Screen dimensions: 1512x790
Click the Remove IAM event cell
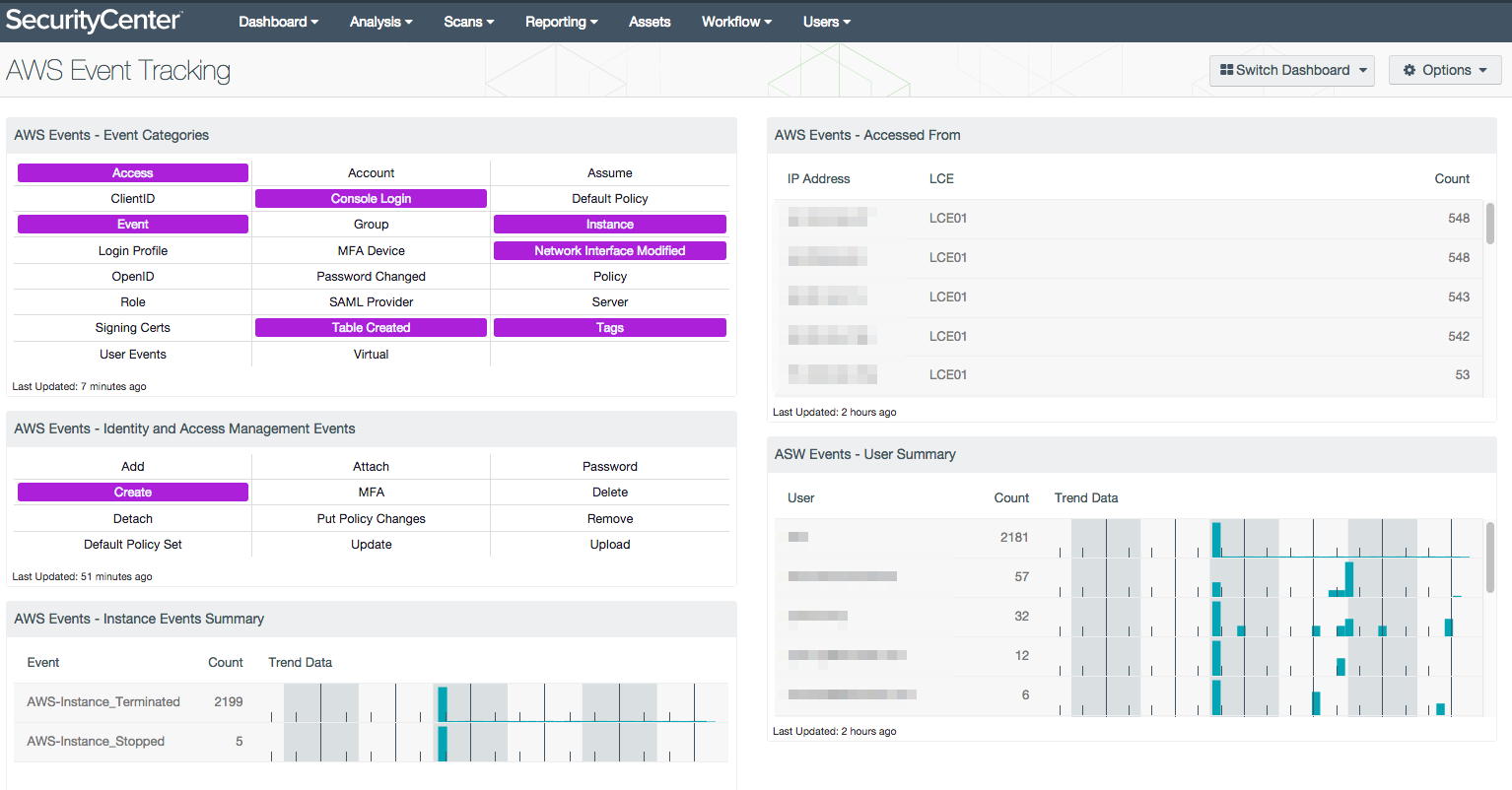tap(610, 519)
